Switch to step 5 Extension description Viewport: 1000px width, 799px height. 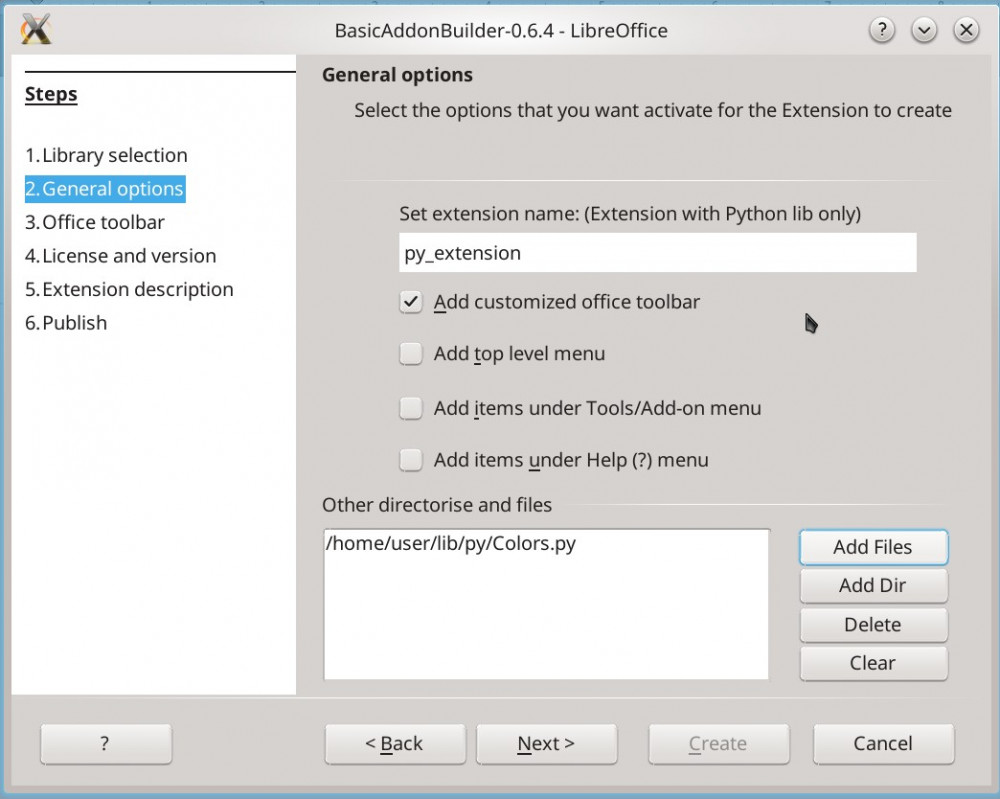(x=129, y=290)
